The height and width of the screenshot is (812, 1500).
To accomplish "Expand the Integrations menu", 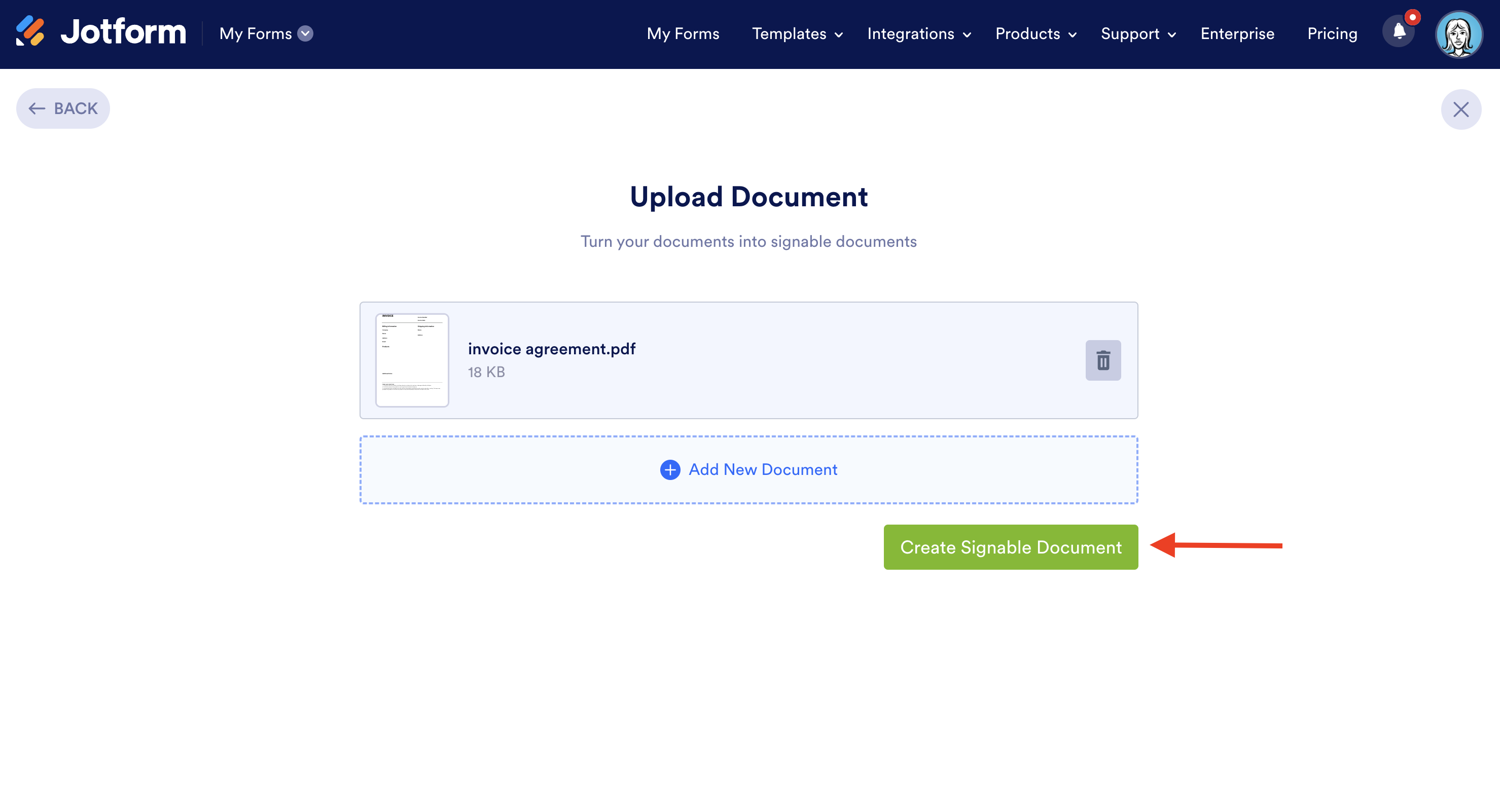I will click(x=918, y=34).
